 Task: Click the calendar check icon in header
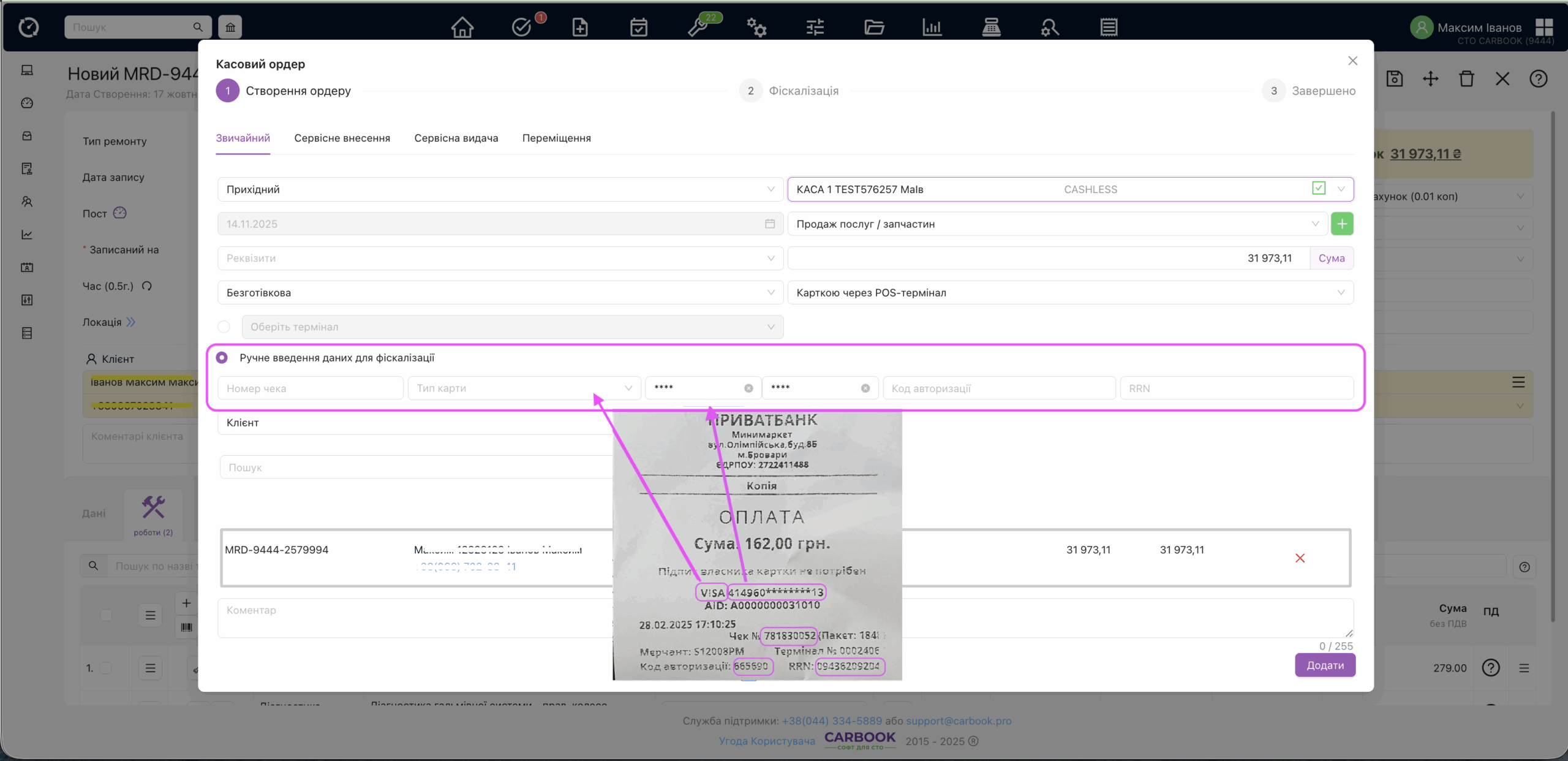pos(638,27)
